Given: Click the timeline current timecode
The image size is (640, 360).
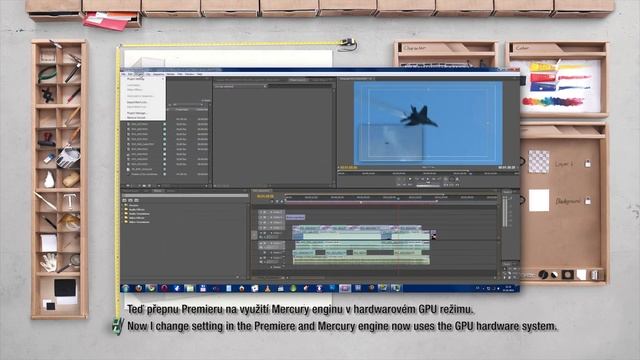Looking at the screenshot, I should pyautogui.click(x=265, y=197).
